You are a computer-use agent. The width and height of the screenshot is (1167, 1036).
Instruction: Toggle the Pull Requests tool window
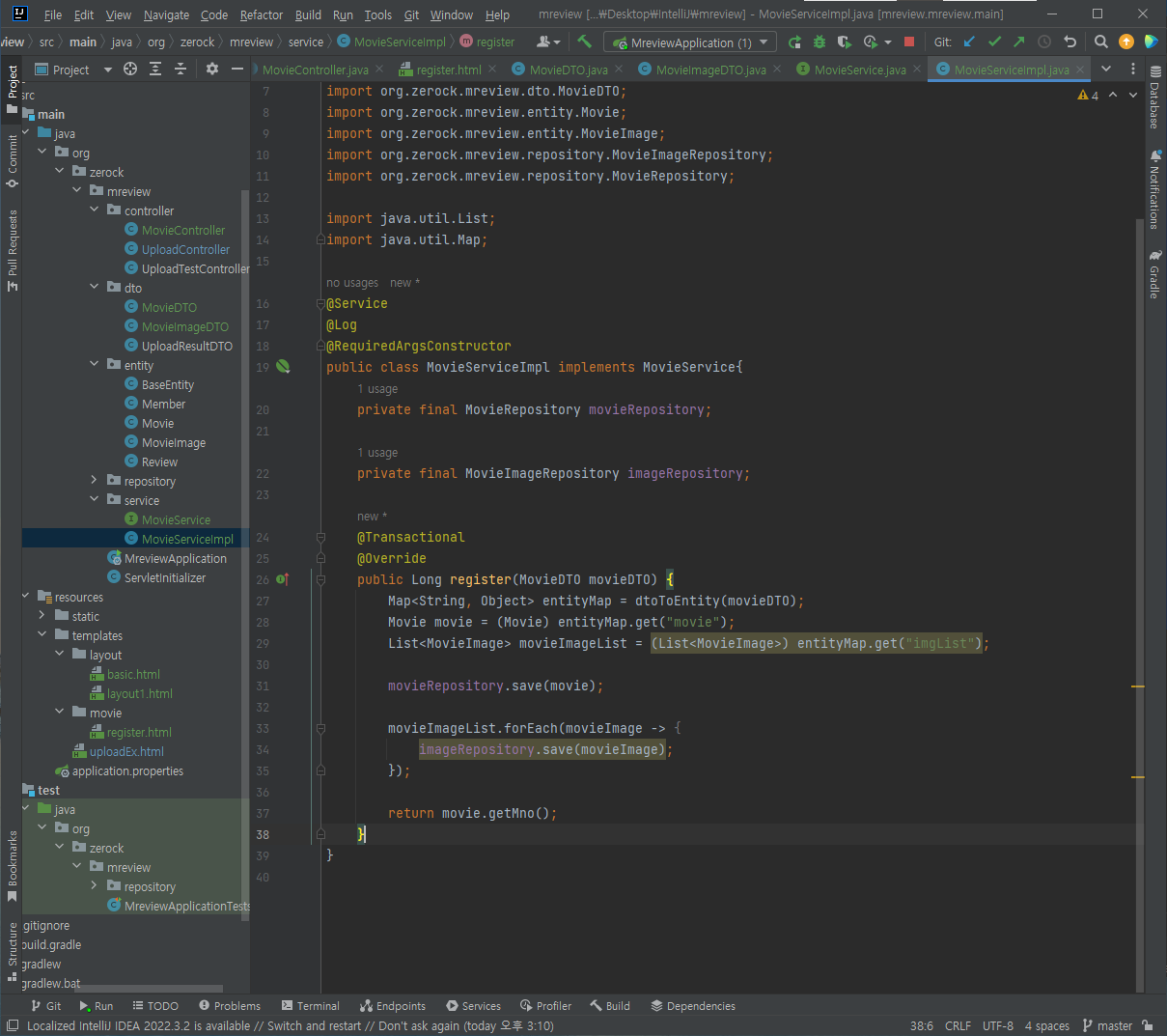[12, 250]
